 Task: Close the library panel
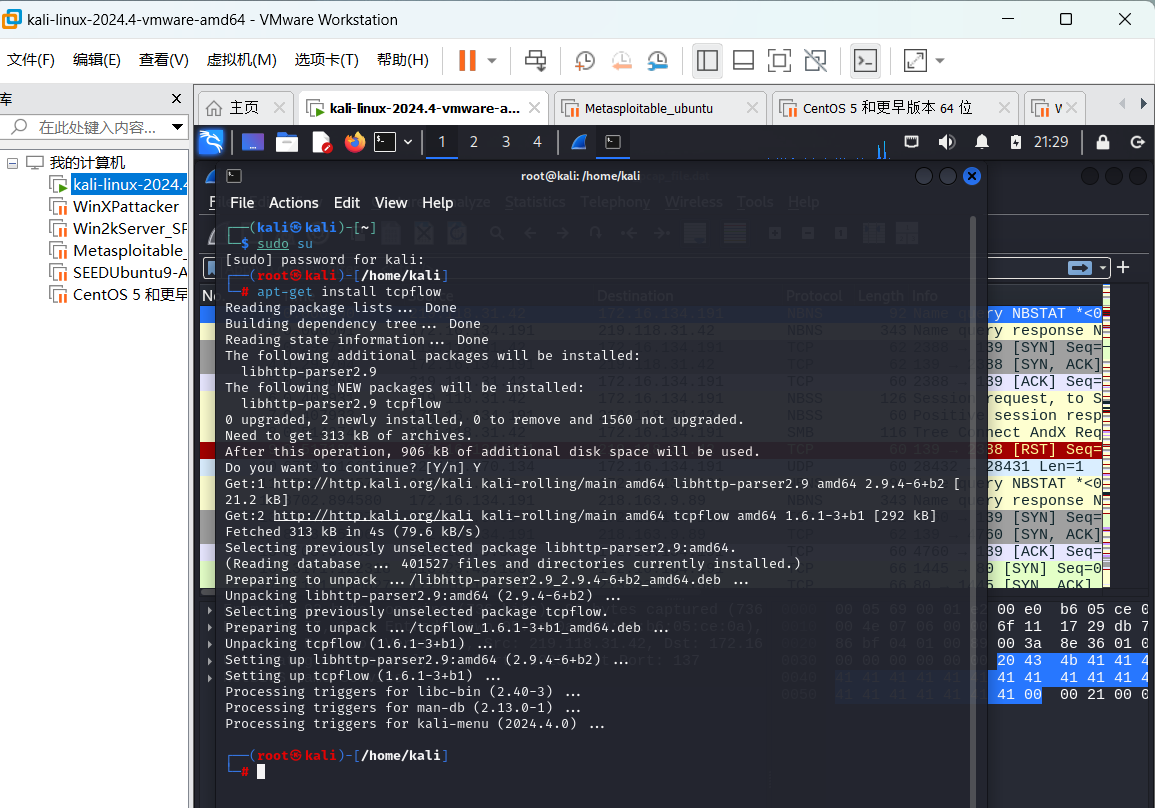tap(176, 99)
